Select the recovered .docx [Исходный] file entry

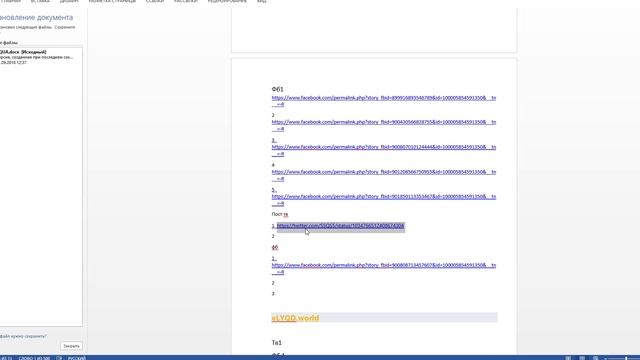click(x=40, y=57)
